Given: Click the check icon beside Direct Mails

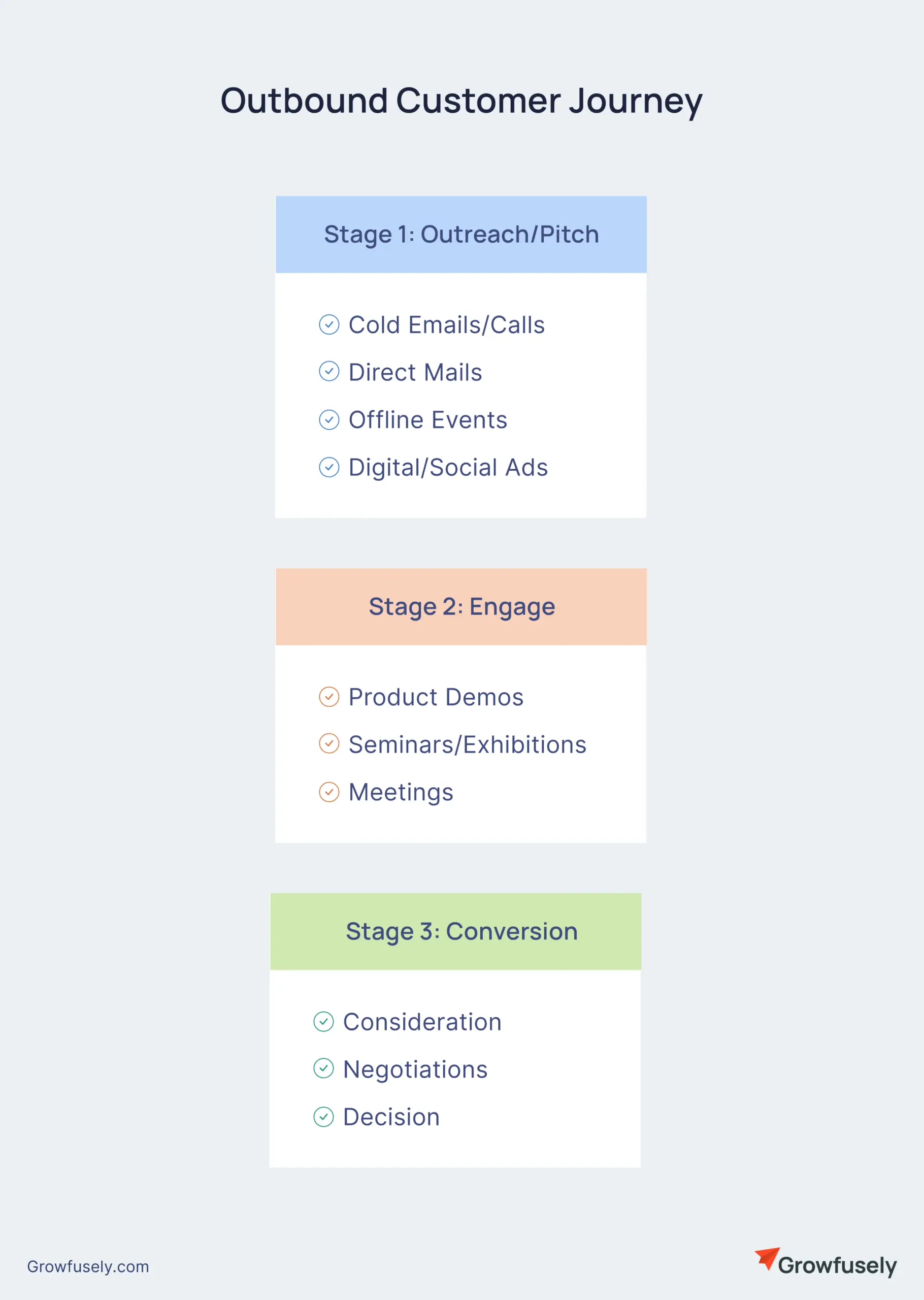Looking at the screenshot, I should pos(329,372).
